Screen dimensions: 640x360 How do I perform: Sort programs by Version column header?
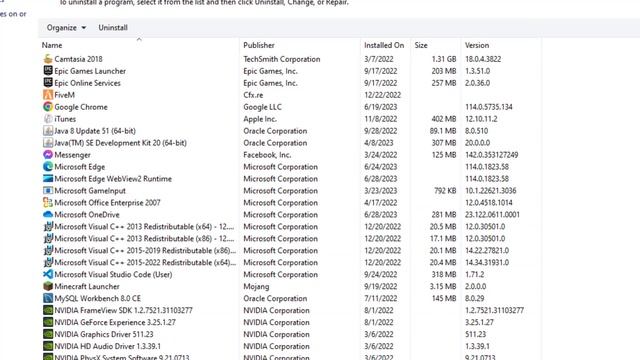tap(477, 45)
